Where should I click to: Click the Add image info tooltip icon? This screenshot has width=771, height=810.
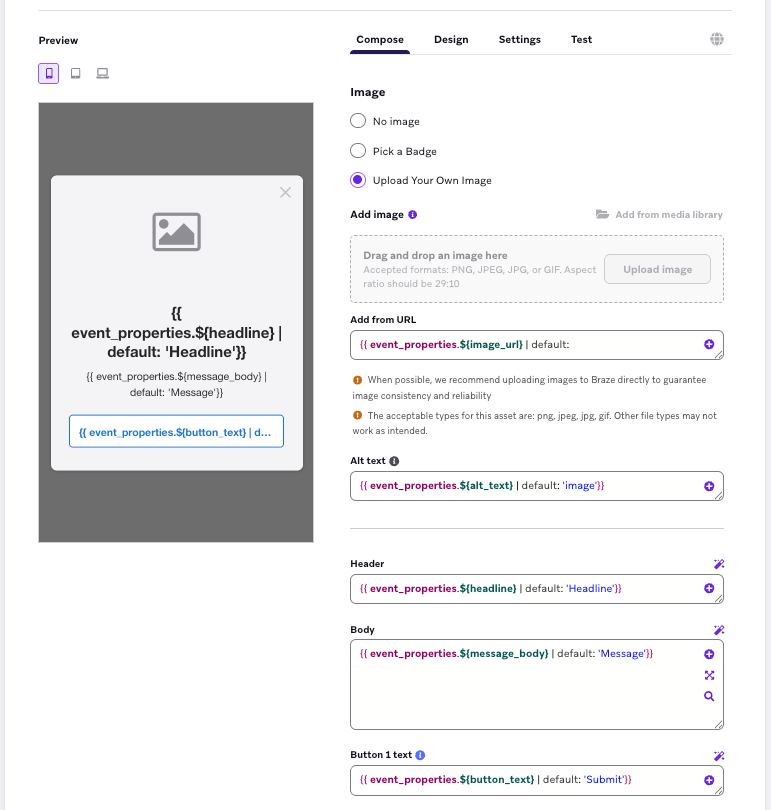click(x=413, y=215)
